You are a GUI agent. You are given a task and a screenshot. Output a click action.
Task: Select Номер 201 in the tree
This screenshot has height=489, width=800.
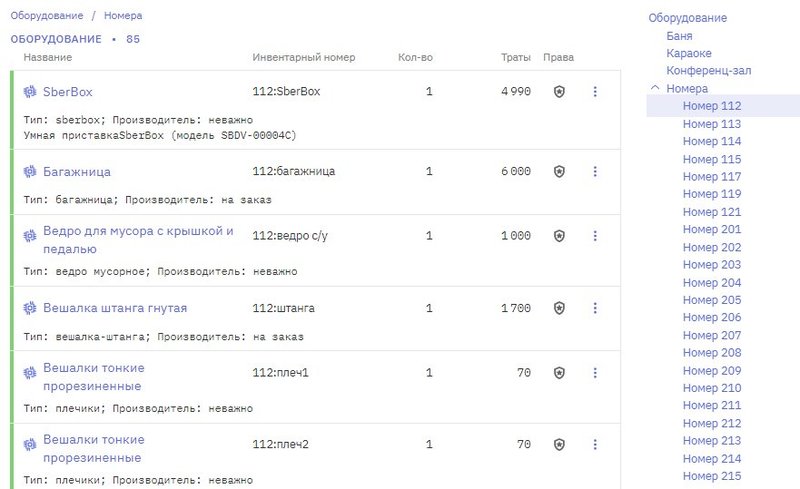tap(711, 229)
